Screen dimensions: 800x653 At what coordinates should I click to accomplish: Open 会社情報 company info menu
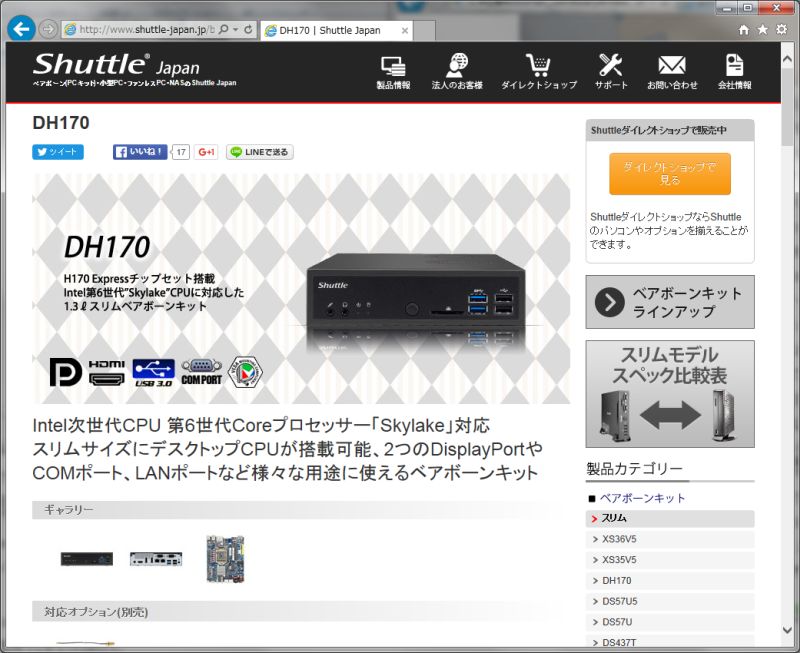[x=735, y=72]
